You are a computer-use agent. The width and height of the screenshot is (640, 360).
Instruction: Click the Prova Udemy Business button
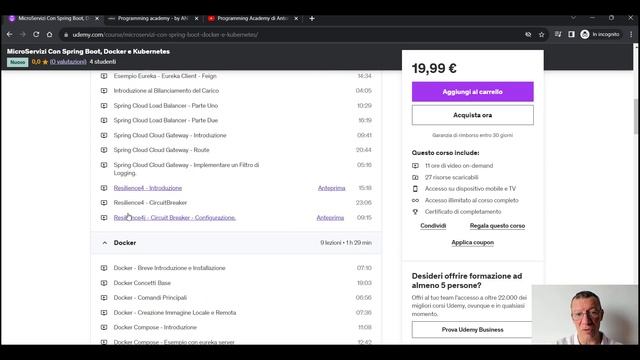coord(472,329)
